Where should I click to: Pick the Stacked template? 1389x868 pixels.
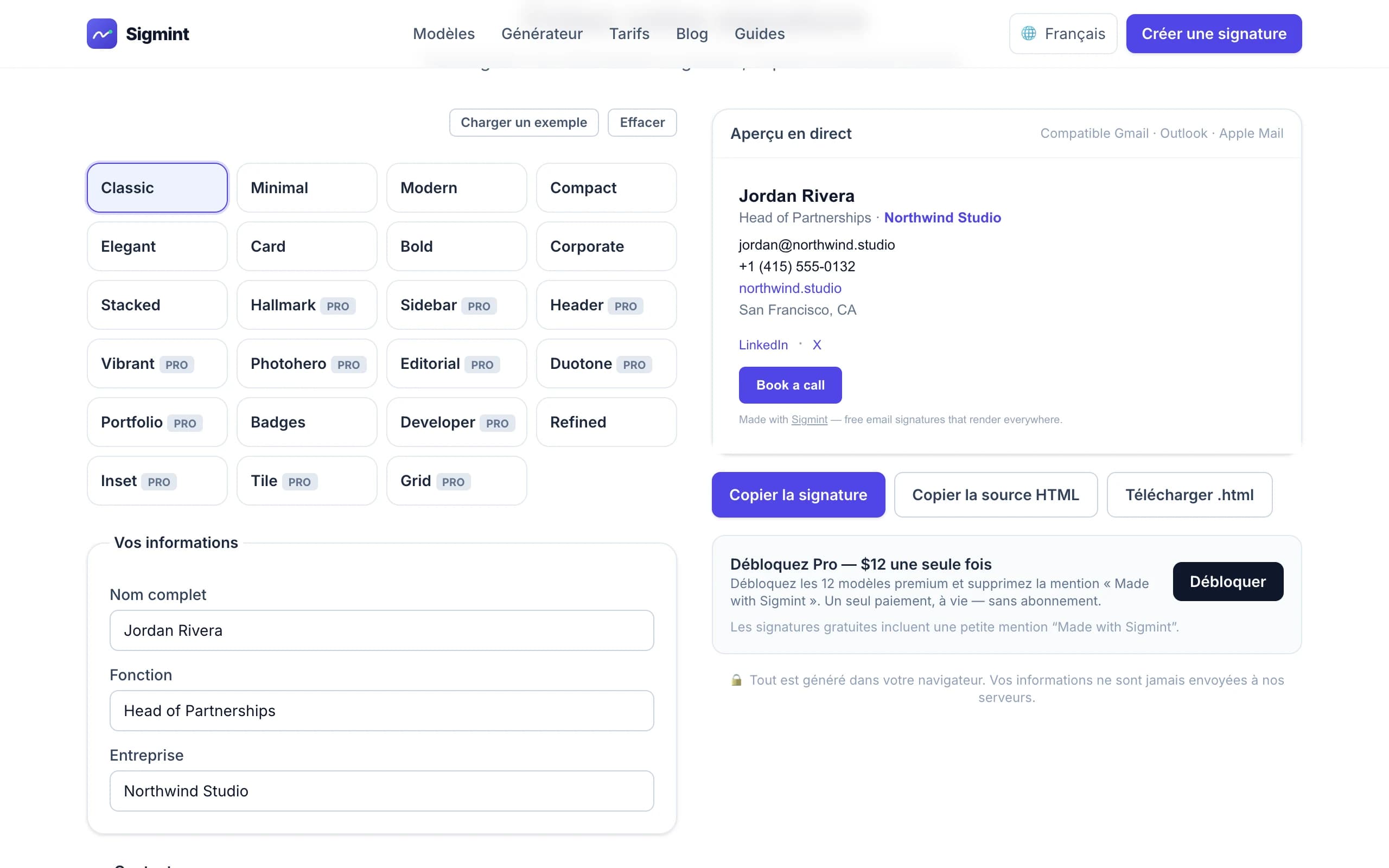point(157,305)
